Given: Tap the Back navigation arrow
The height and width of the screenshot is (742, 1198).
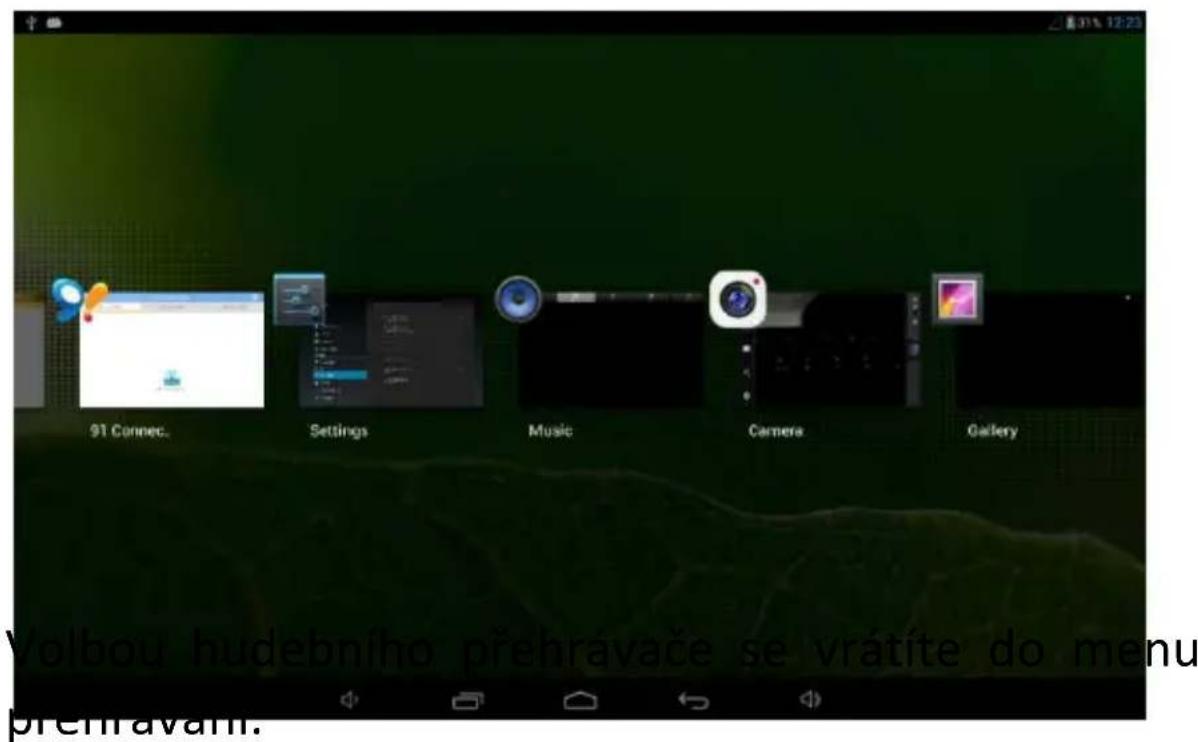Looking at the screenshot, I should click(x=694, y=700).
